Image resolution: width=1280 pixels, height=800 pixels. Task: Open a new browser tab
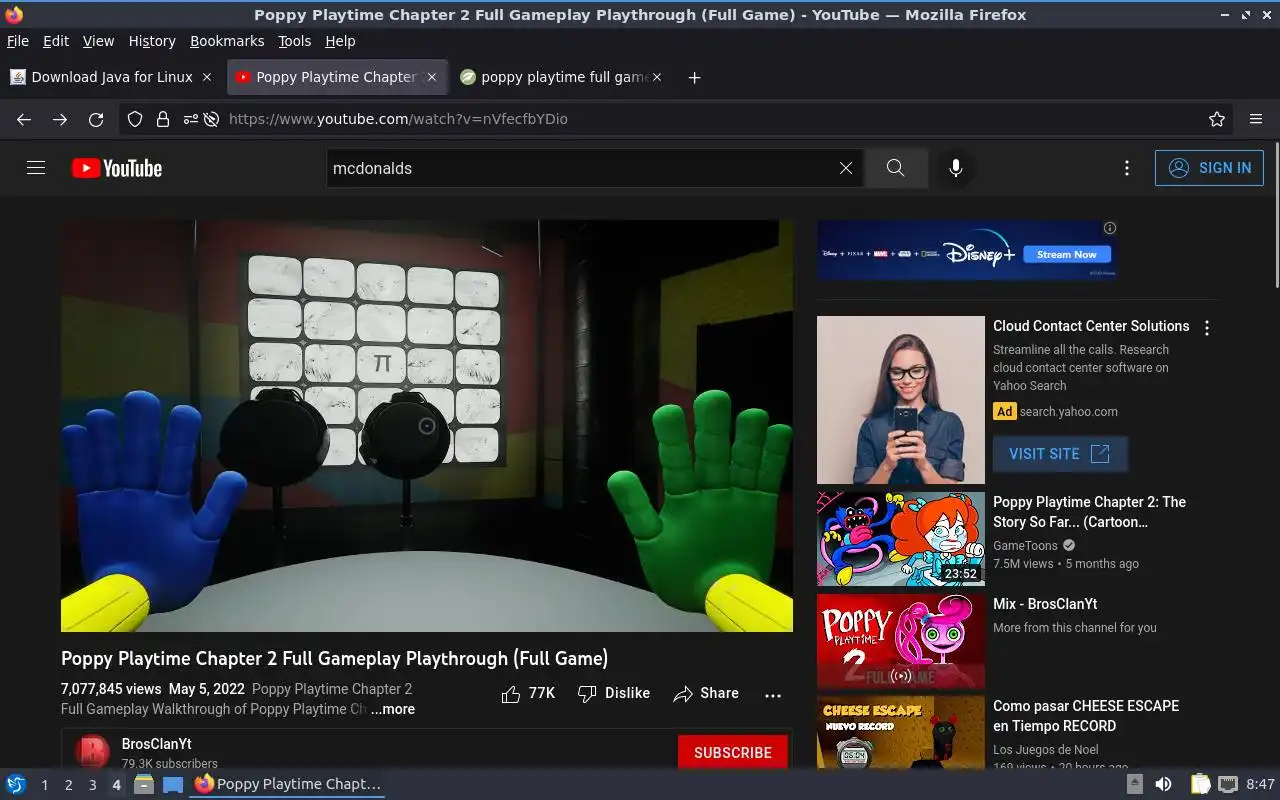pos(694,77)
